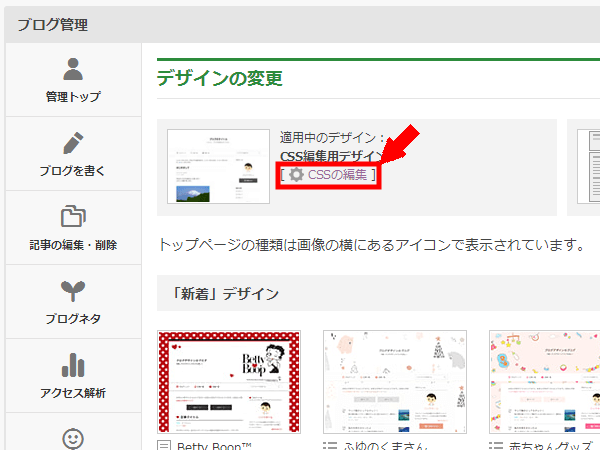Click the applied design preview thumbnail
600x450 pixels.
coord(218,166)
